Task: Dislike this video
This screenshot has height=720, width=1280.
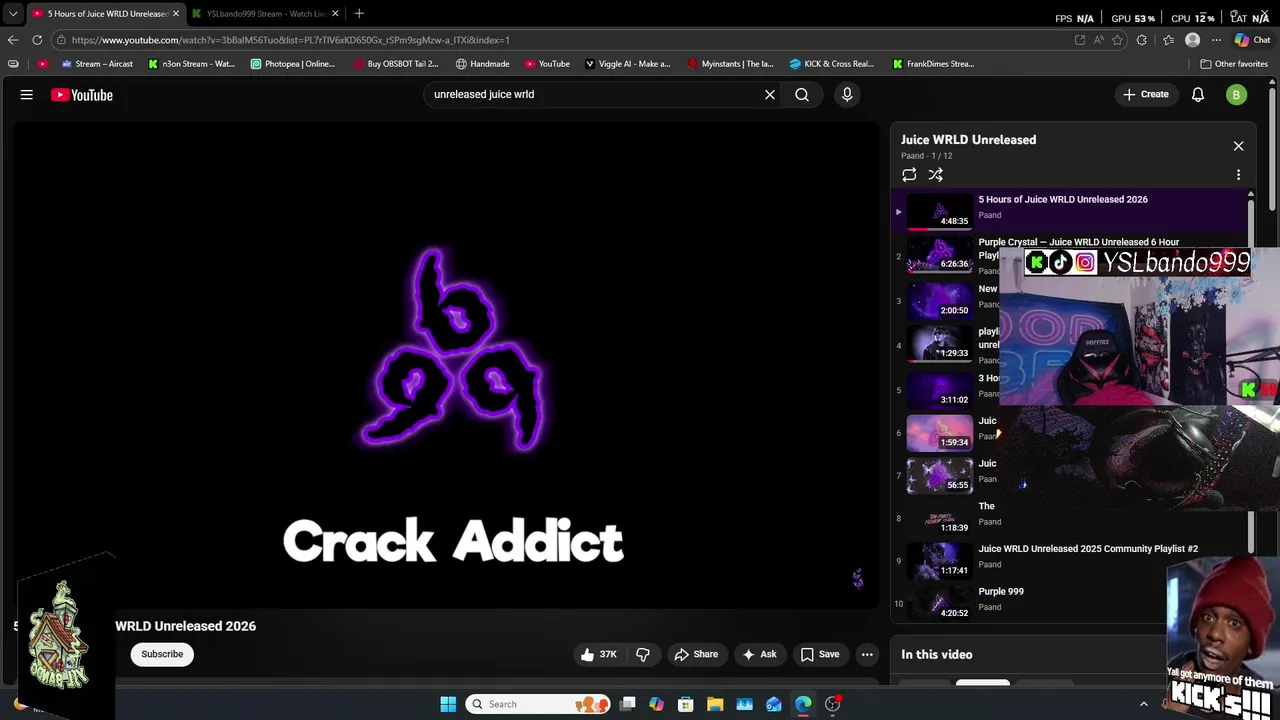Action: tap(643, 654)
